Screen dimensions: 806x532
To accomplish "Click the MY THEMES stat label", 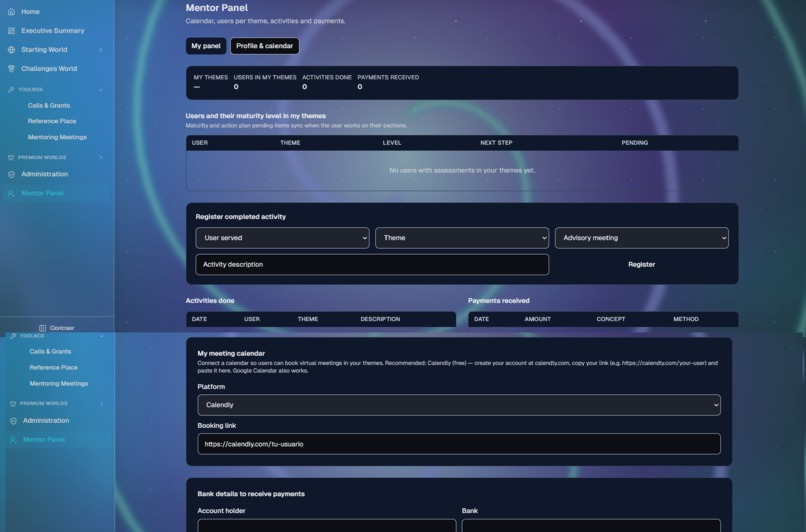I will (x=211, y=78).
